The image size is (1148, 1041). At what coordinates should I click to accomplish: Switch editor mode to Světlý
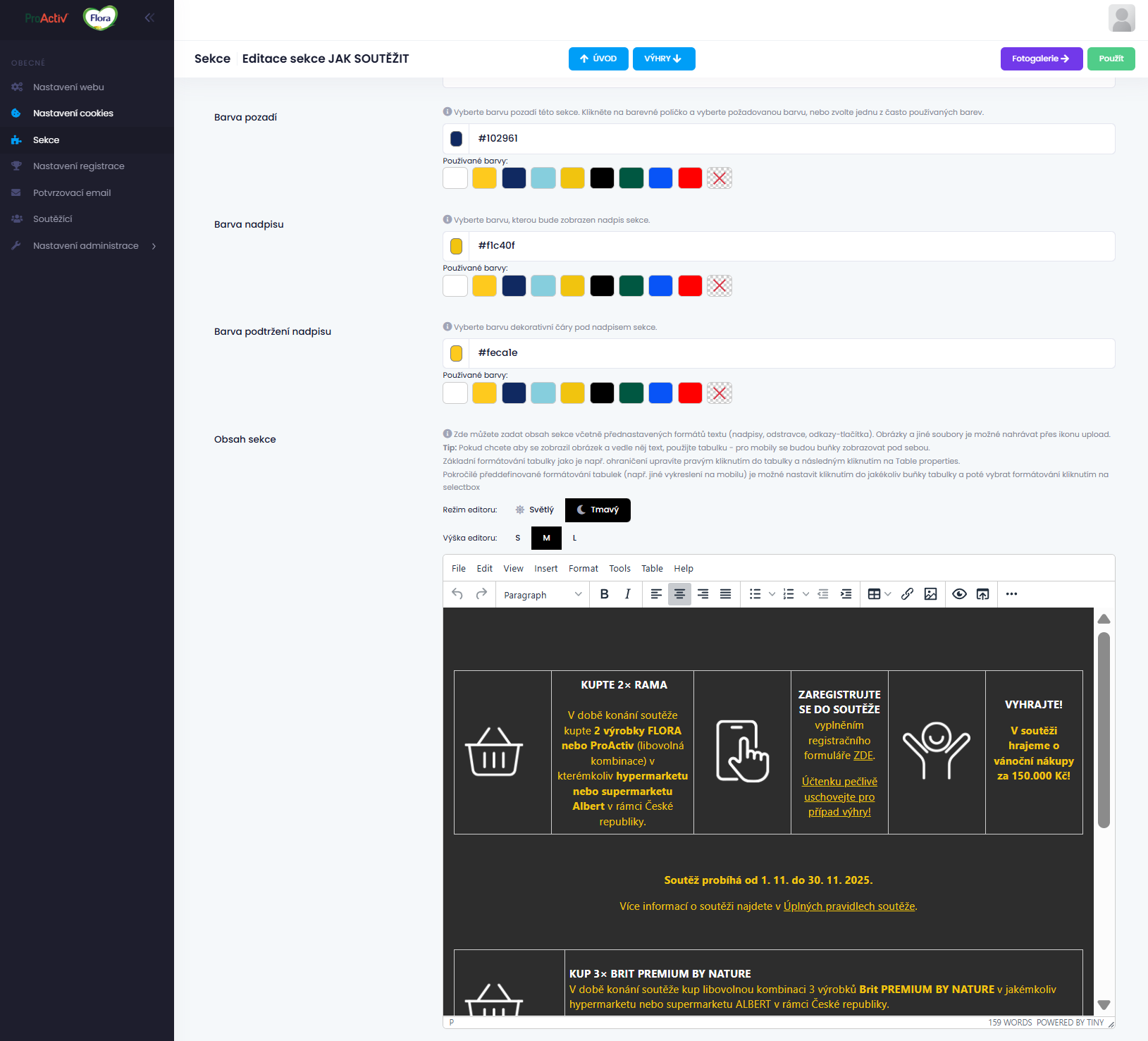(534, 510)
